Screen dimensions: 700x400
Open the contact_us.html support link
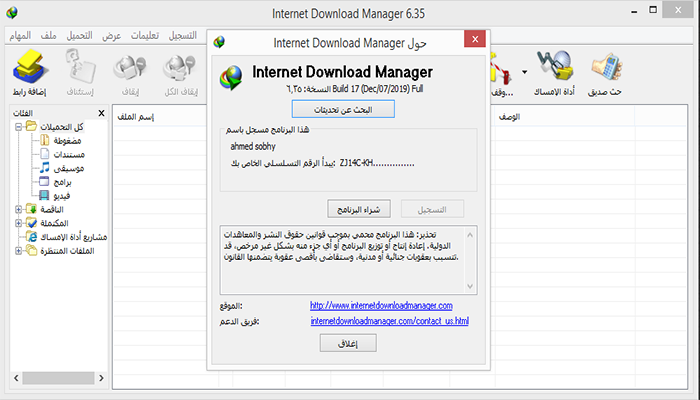(390, 321)
